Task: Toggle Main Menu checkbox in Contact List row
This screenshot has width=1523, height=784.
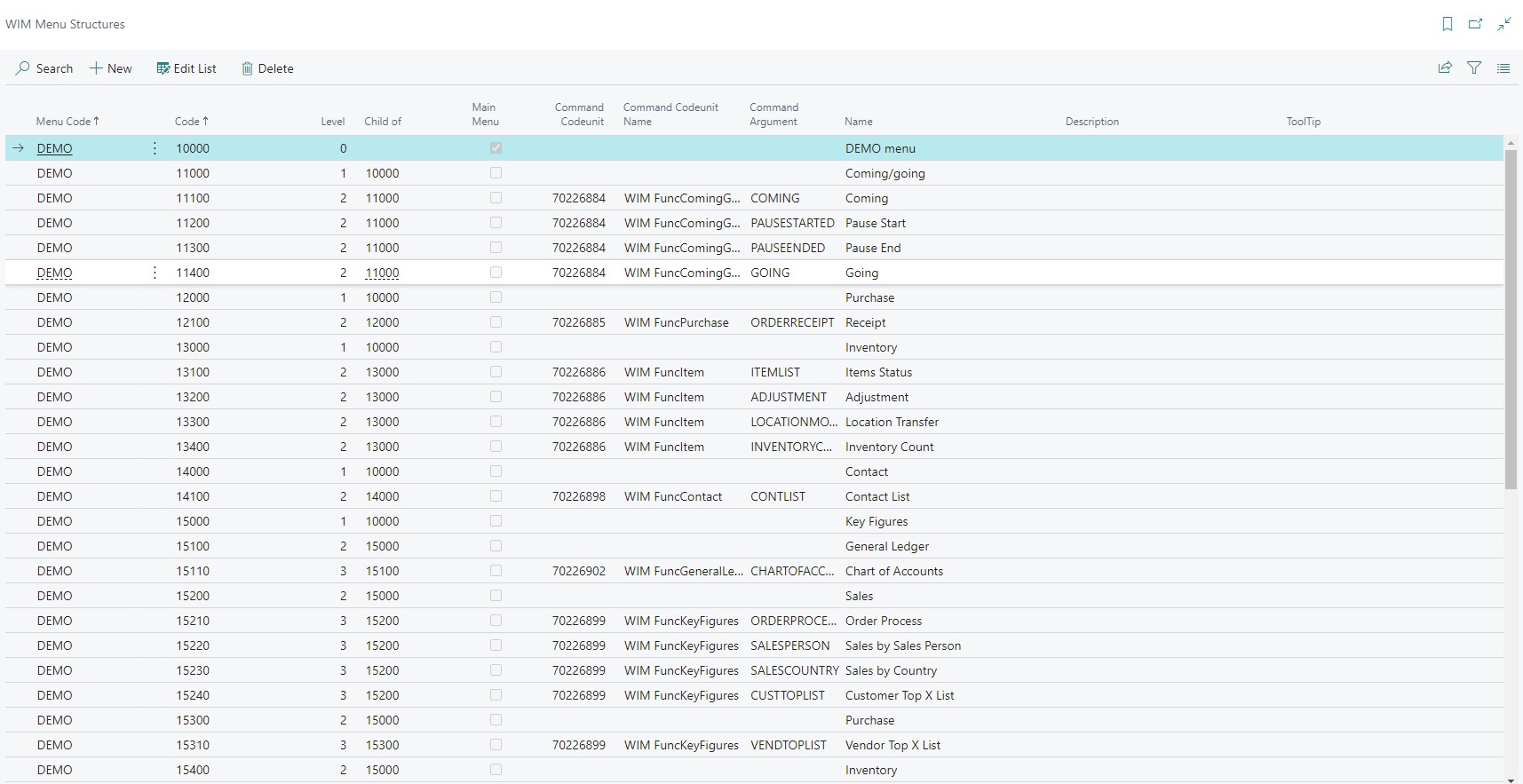Action: tap(496, 496)
